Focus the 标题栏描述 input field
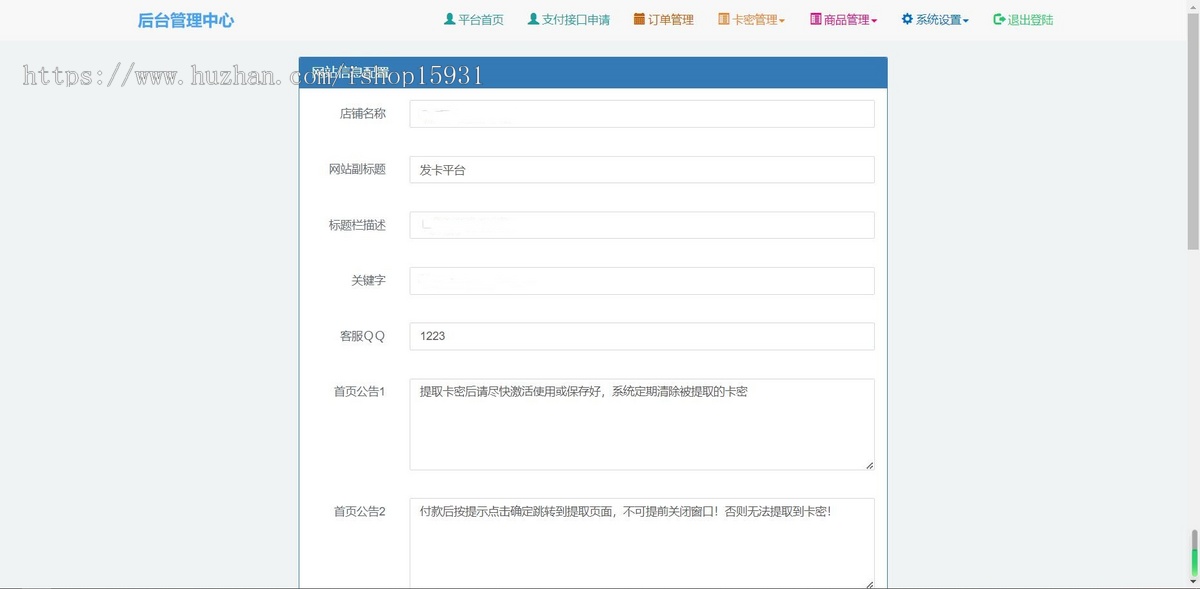This screenshot has height=589, width=1200. (x=642, y=225)
